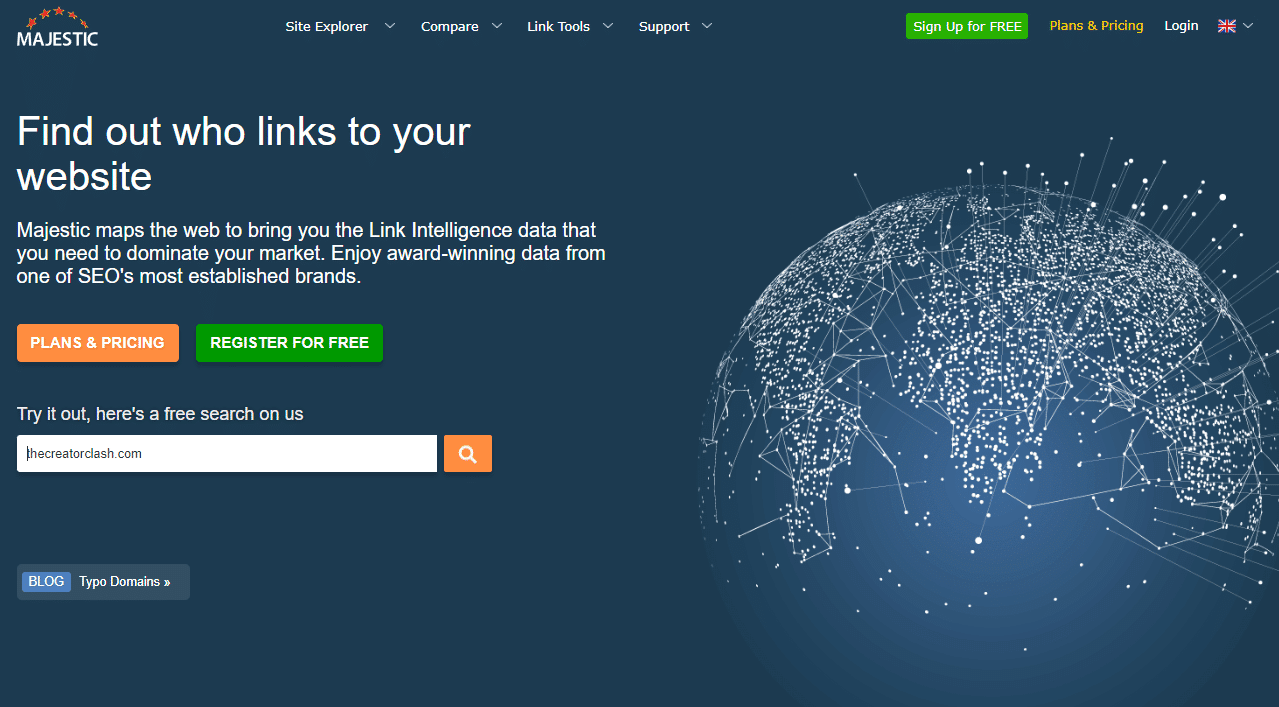Viewport: 1279px width, 707px height.
Task: Click the orange PLANS & PRICING button
Action: (98, 342)
